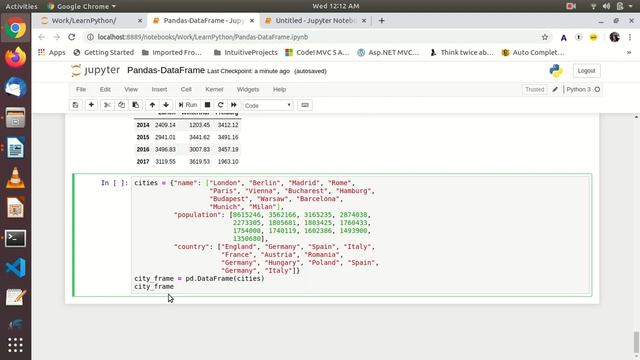This screenshot has width=640, height=360.
Task: Click the Logout button
Action: (x=586, y=71)
